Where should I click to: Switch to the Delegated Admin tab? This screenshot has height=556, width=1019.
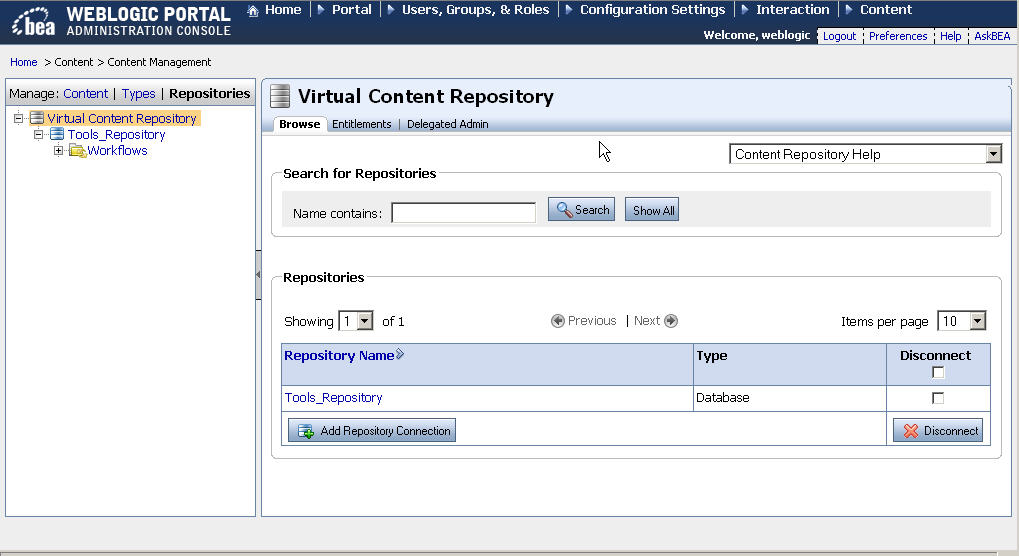(x=447, y=124)
